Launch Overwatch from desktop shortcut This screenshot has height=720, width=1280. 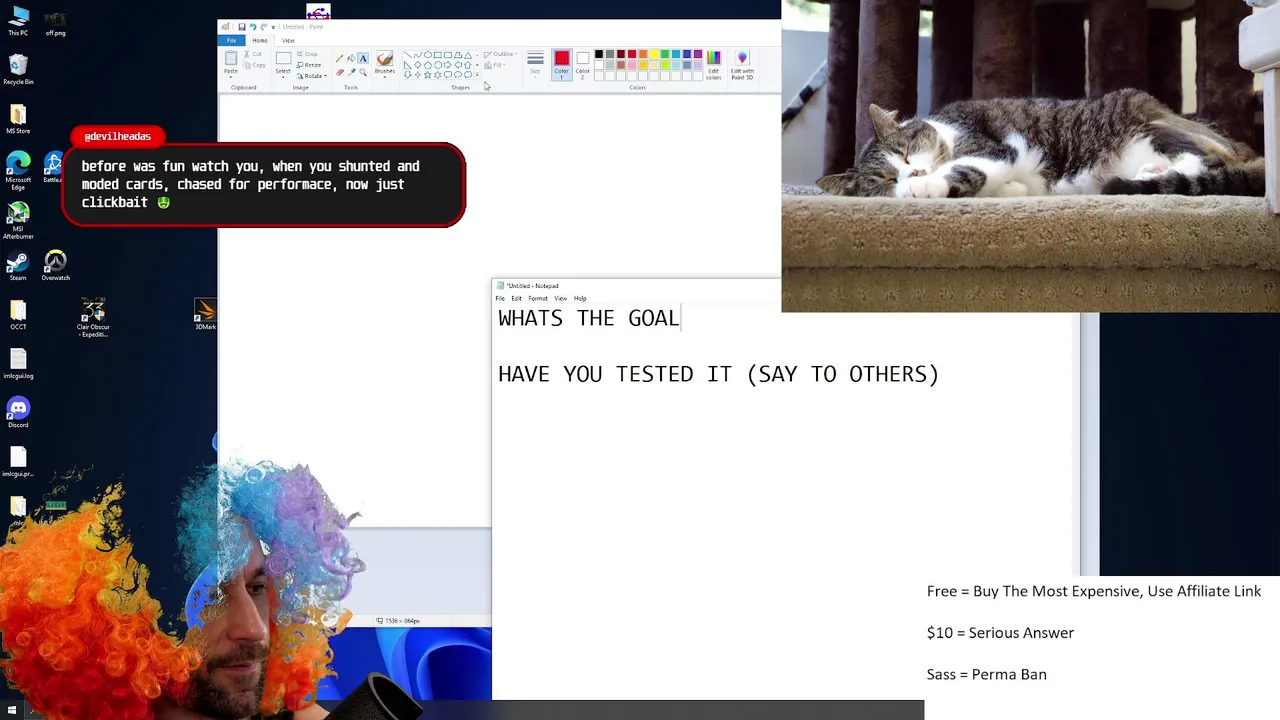pos(55,267)
